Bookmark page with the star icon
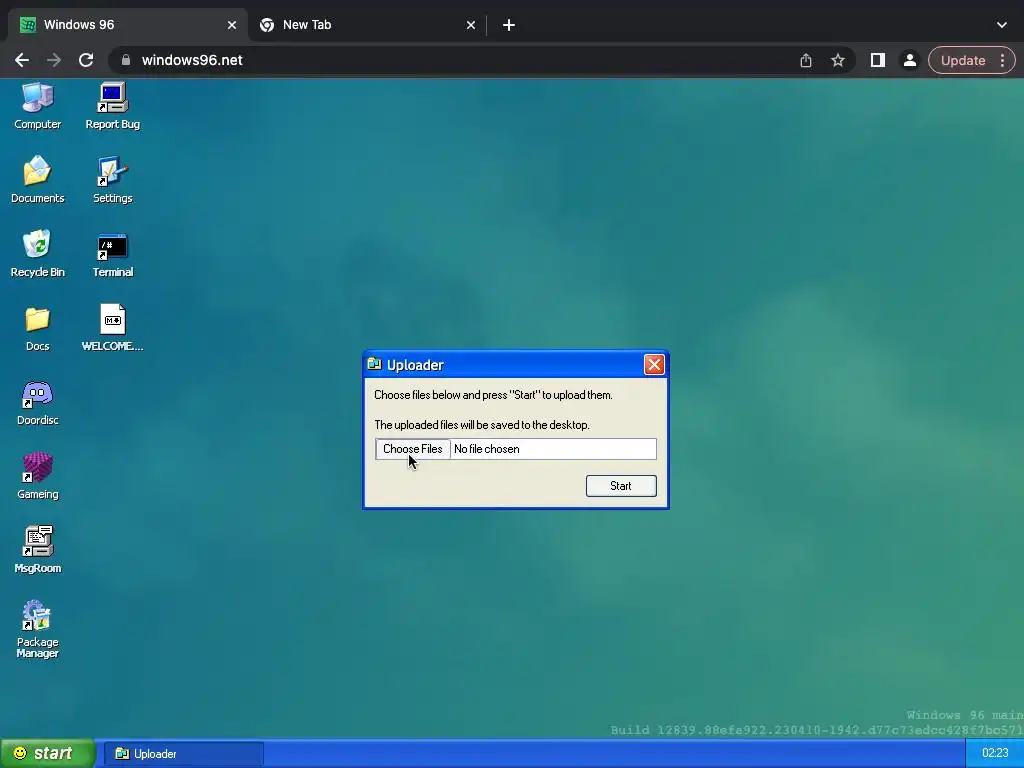 coord(838,60)
